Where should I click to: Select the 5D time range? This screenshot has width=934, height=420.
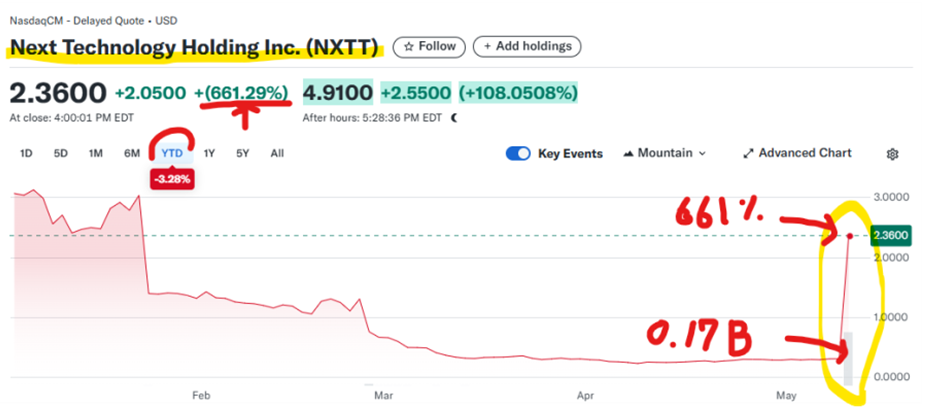coord(60,154)
